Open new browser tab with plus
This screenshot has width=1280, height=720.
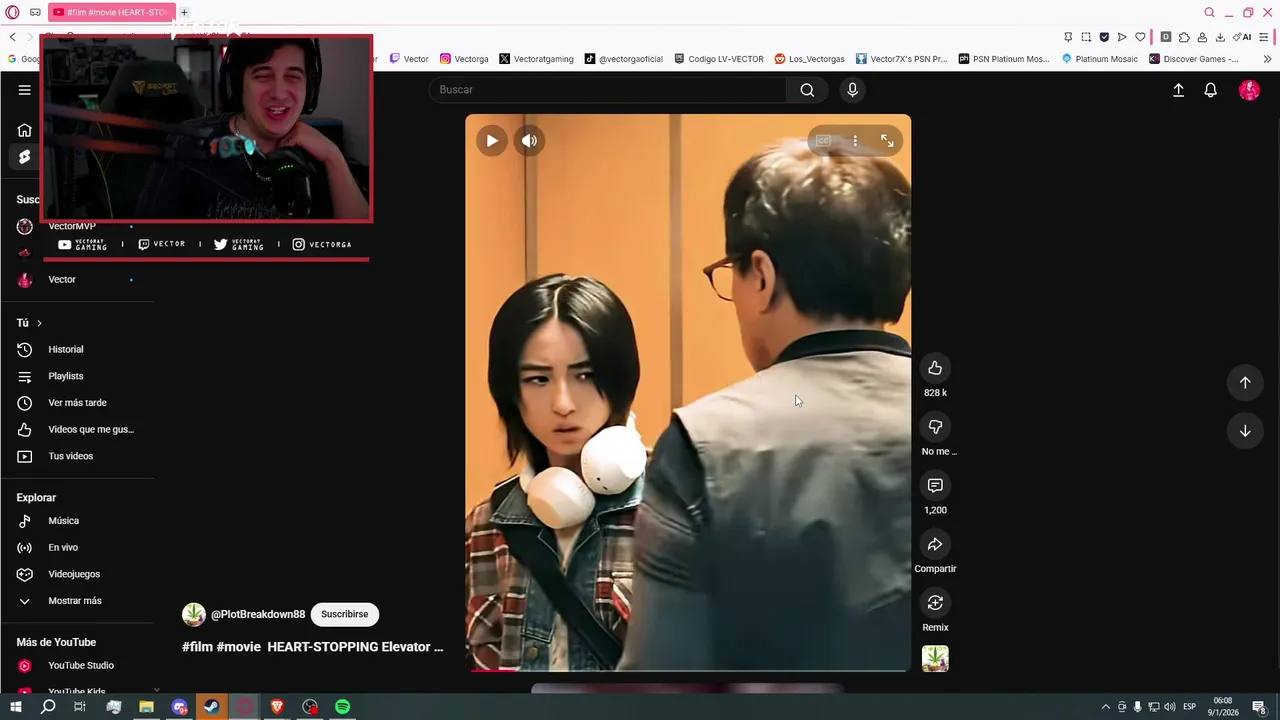pyautogui.click(x=184, y=12)
